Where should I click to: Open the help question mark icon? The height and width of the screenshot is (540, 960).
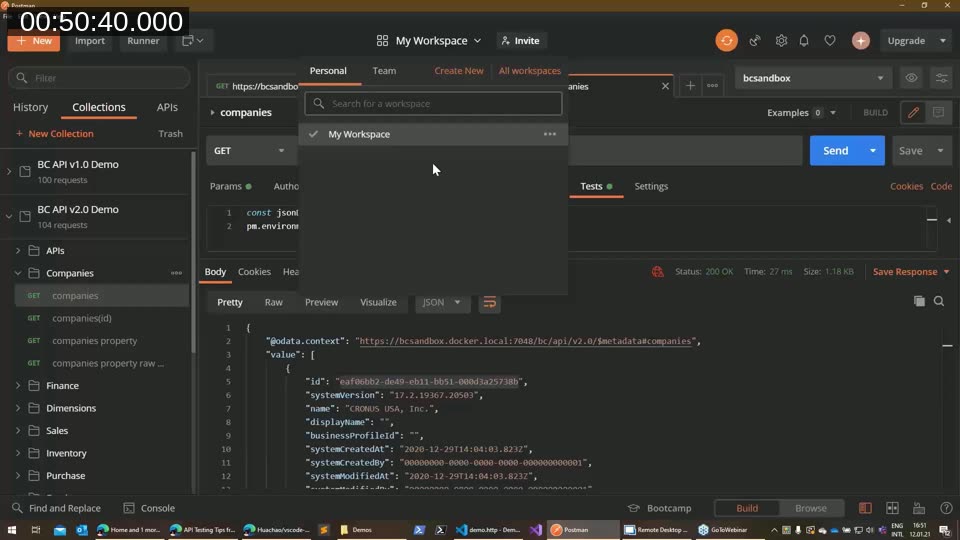coord(946,508)
